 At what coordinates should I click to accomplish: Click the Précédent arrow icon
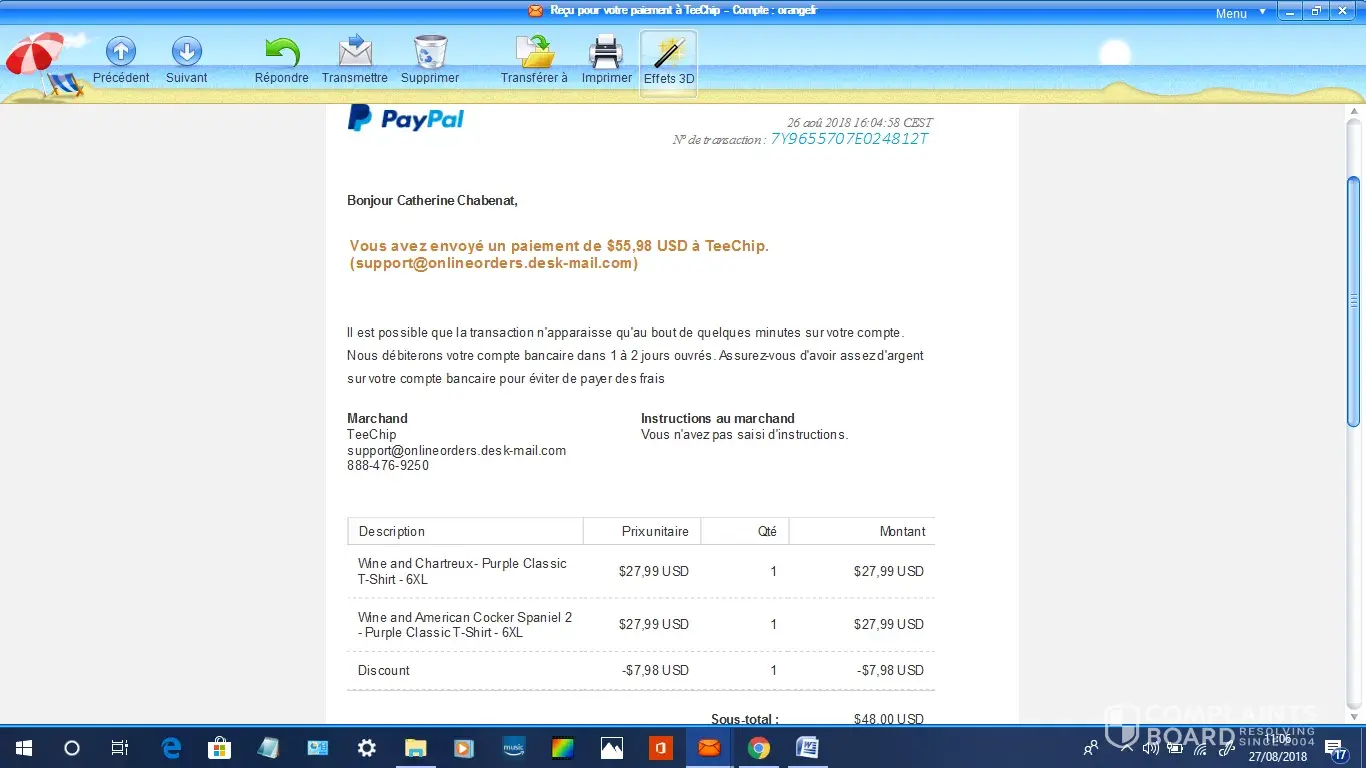[x=121, y=52]
